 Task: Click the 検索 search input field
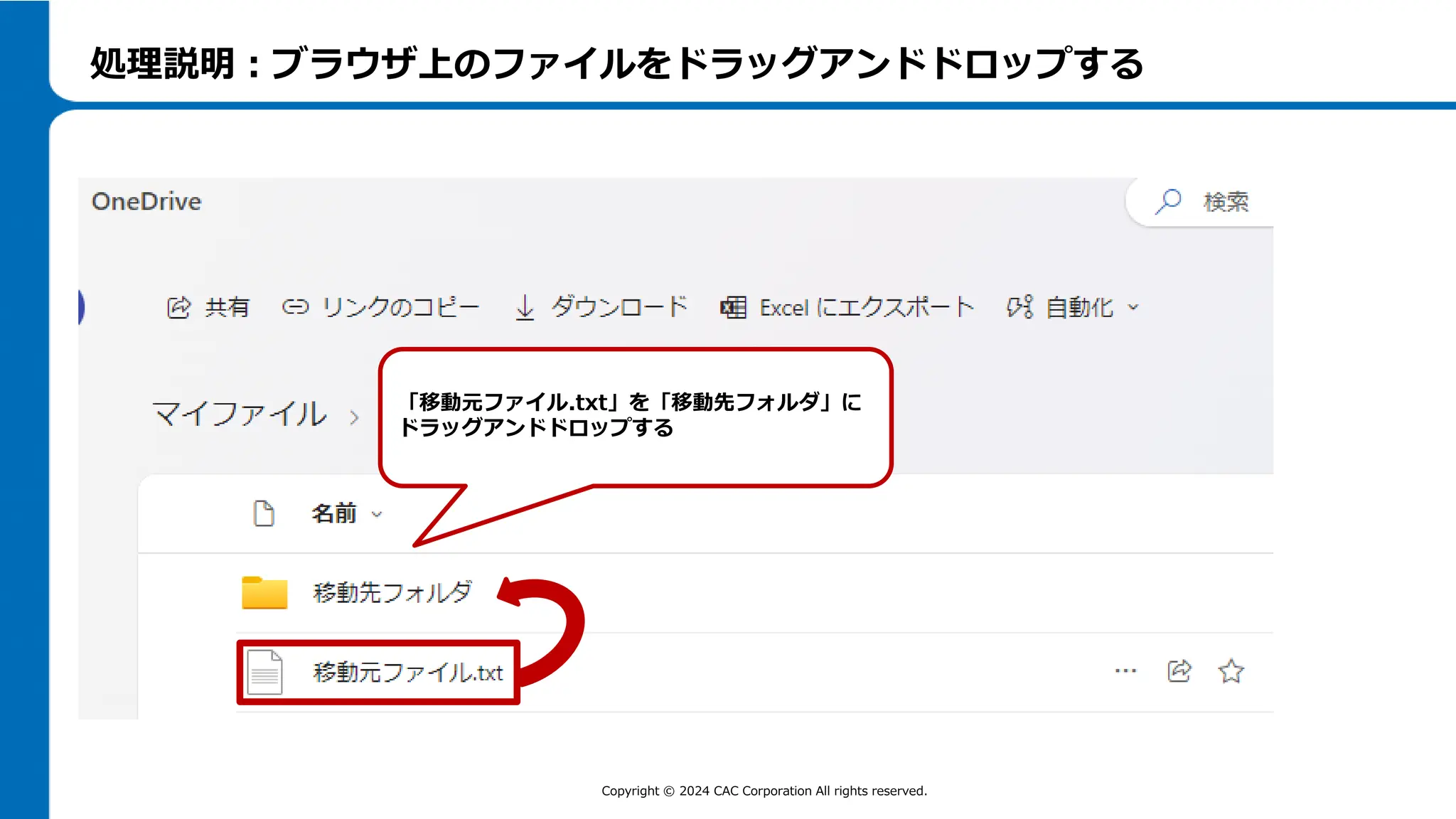(x=1226, y=203)
